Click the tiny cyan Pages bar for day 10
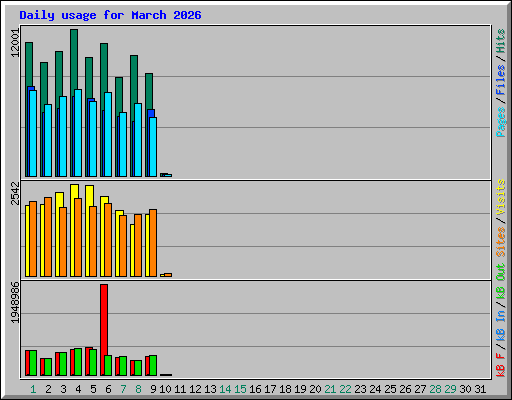Viewport: 512px width, 400px height. click(x=168, y=175)
